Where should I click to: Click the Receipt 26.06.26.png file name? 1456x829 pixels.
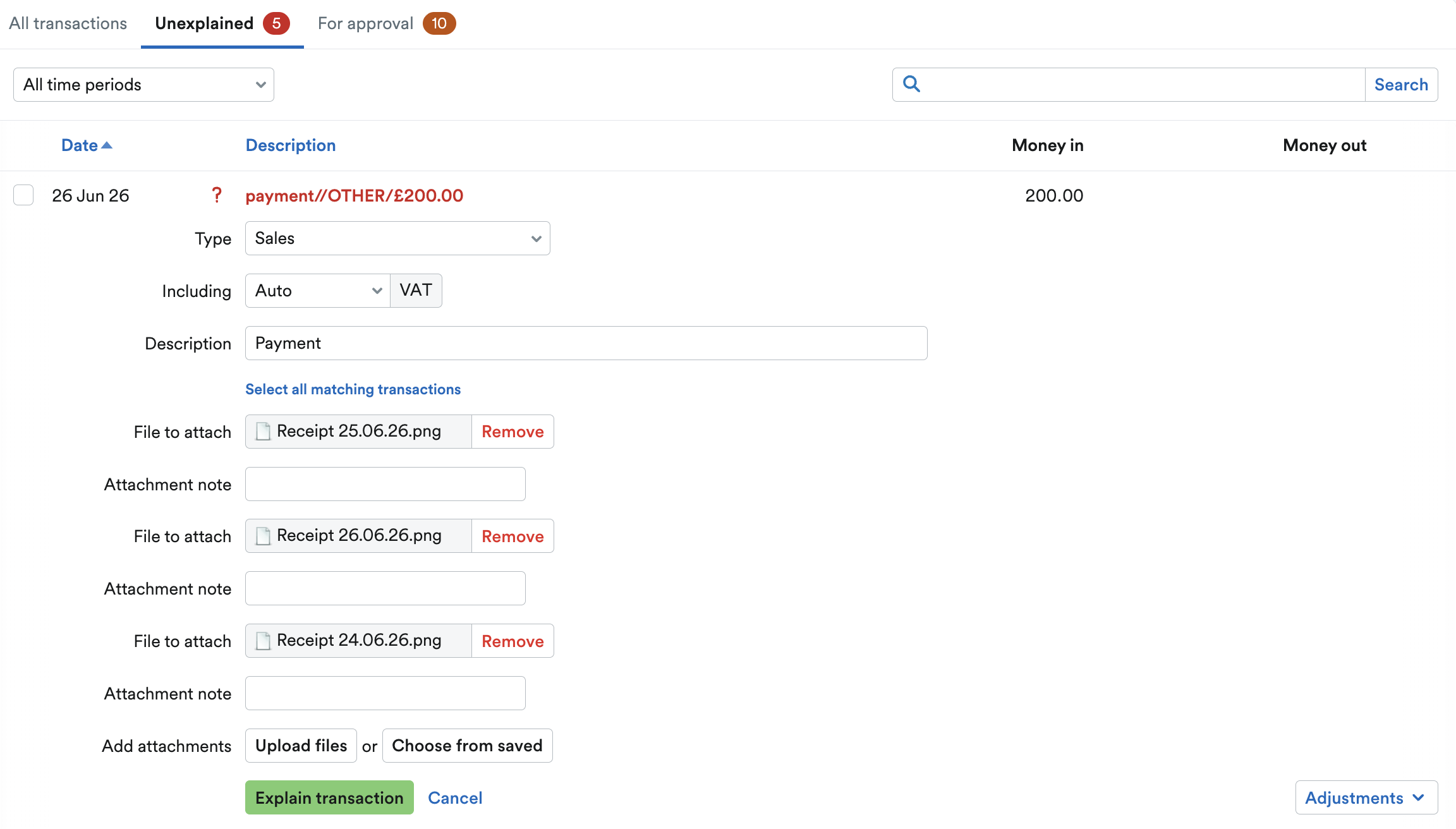[x=359, y=535]
